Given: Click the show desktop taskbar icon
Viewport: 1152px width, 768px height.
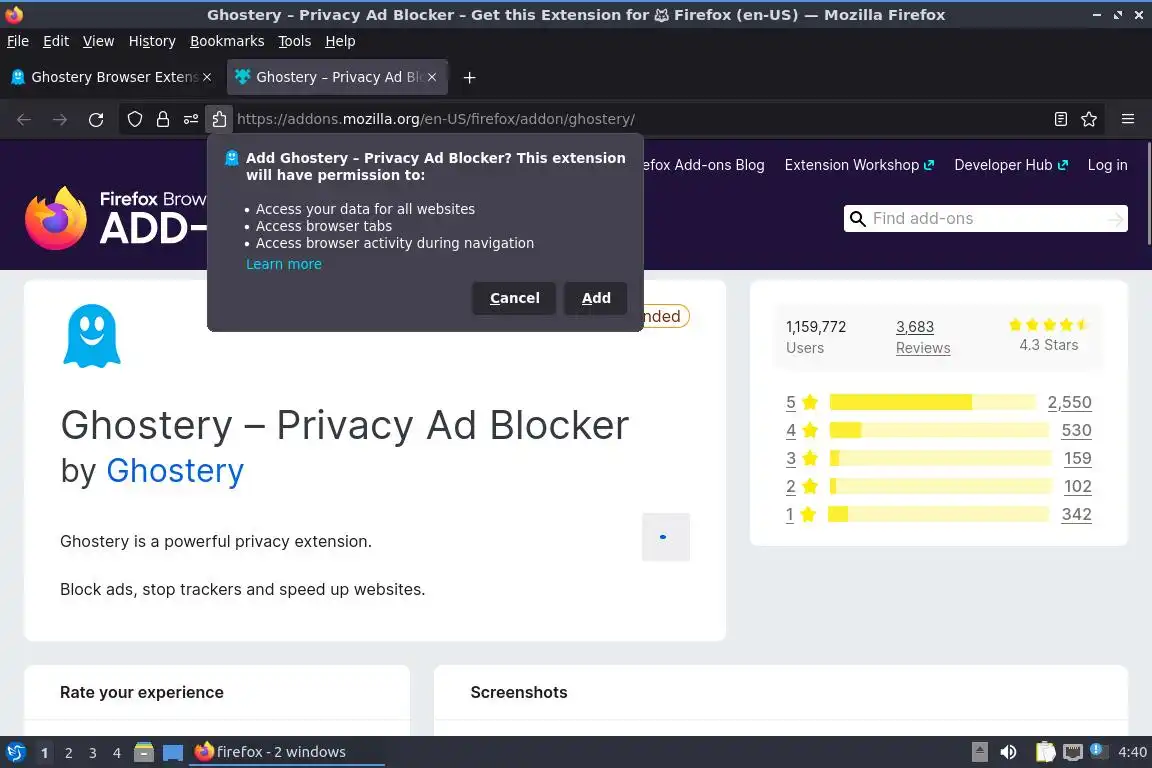Looking at the screenshot, I should (x=173, y=752).
